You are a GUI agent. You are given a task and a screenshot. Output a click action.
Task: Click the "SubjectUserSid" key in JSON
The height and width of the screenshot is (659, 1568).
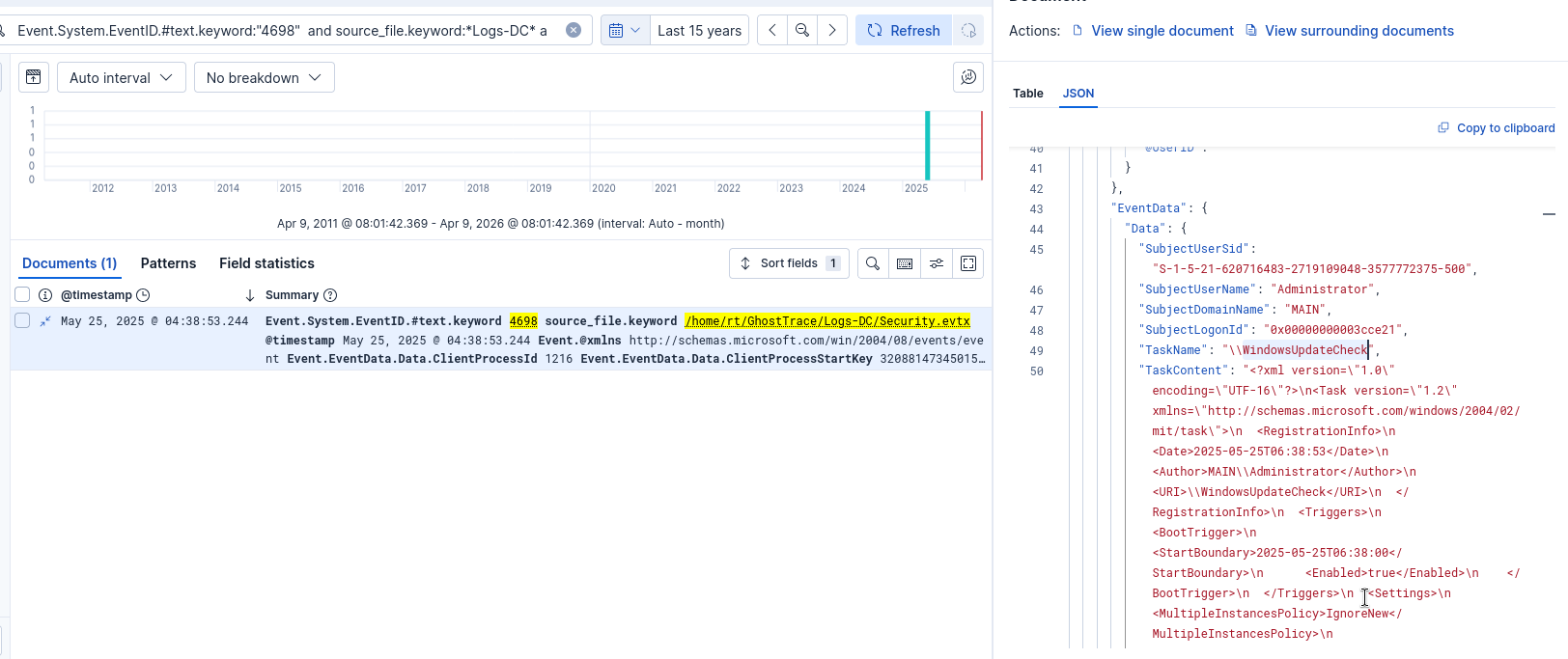point(1194,249)
